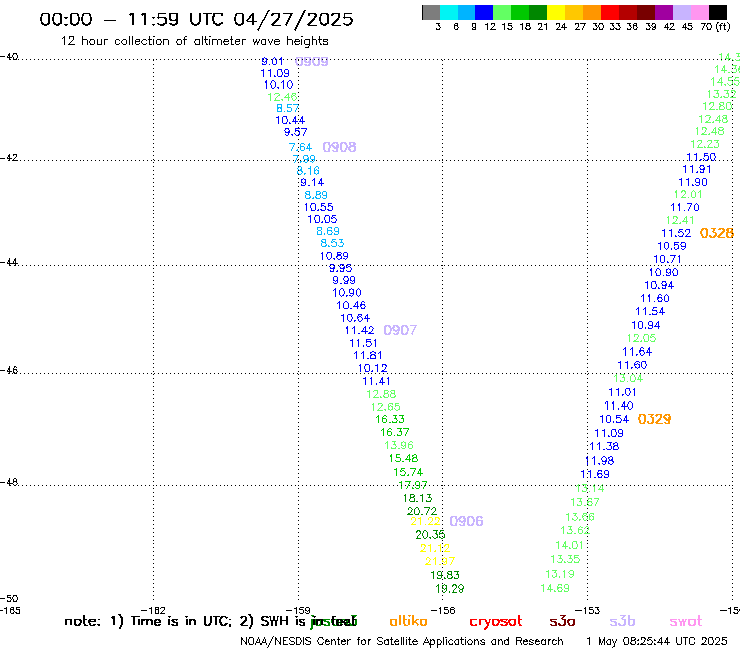Pick the orange swatch in the color scale

coord(591,12)
